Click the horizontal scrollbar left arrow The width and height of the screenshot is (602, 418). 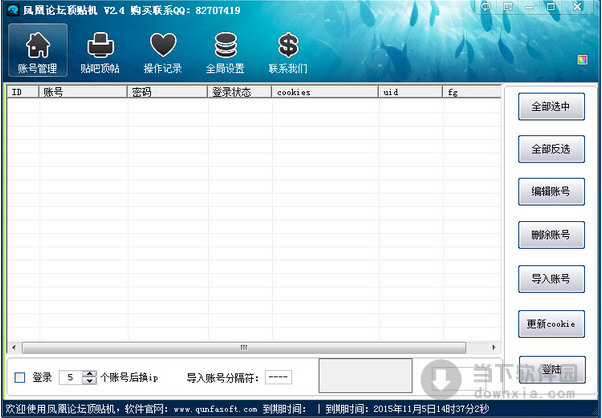14,348
